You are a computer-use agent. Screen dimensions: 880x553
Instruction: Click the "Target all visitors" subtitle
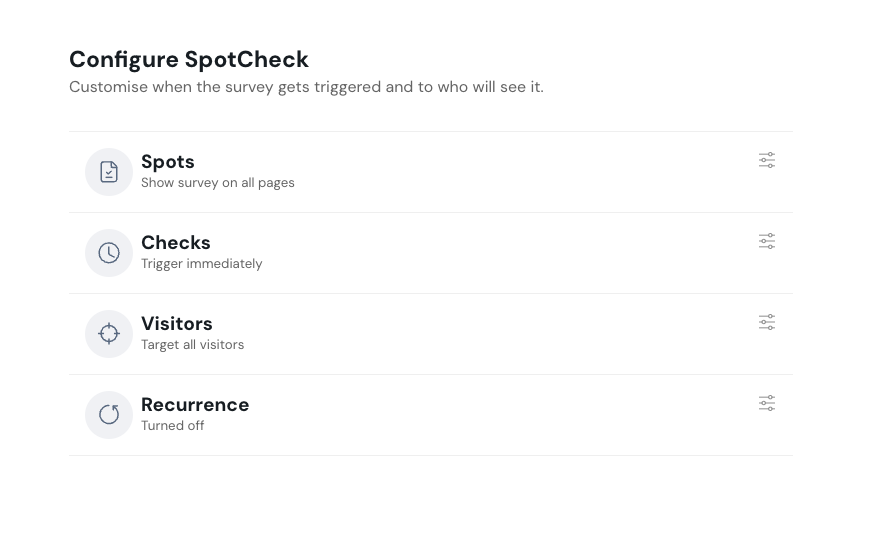point(193,345)
